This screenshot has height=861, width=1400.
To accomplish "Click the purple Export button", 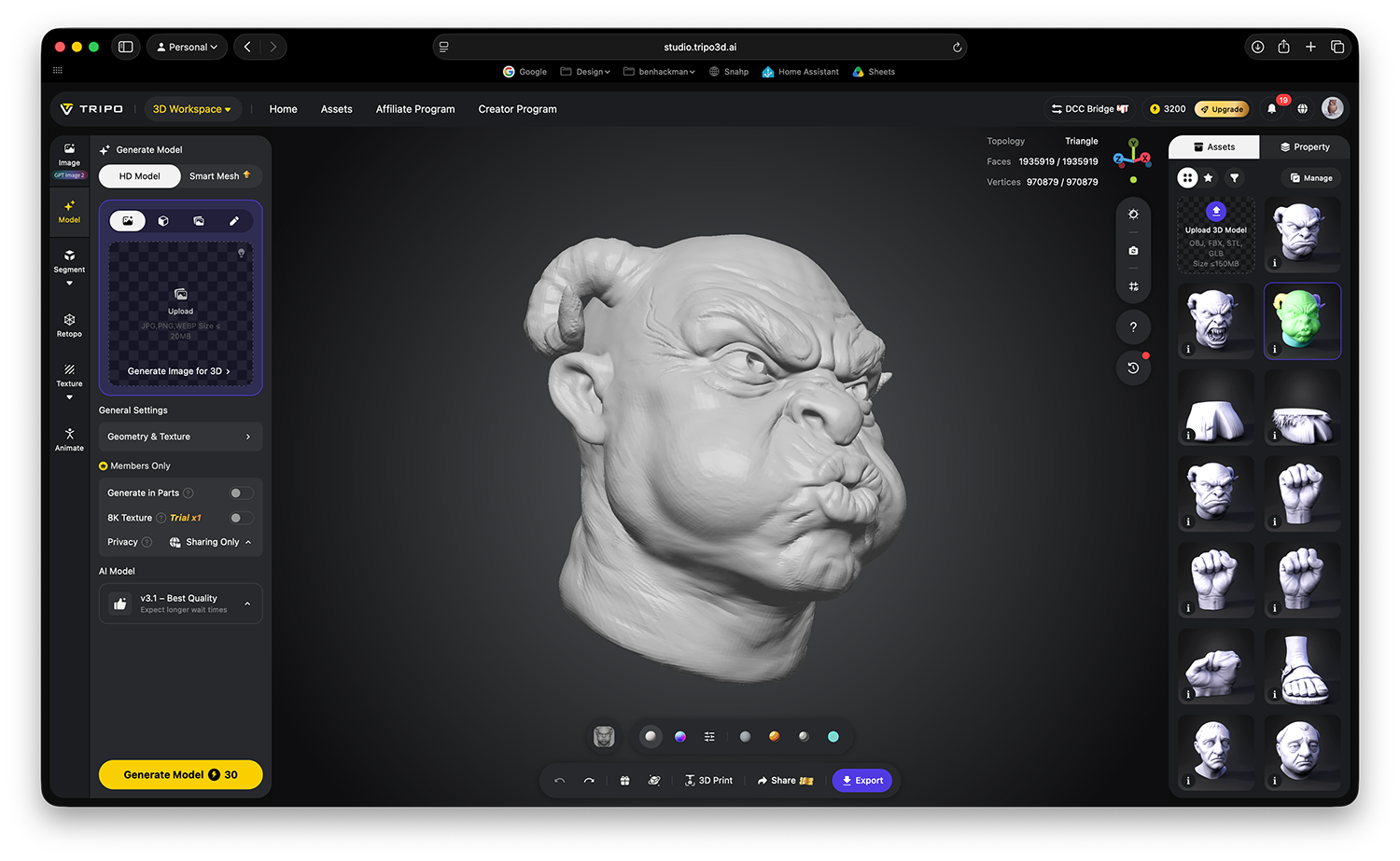I will pos(862,781).
